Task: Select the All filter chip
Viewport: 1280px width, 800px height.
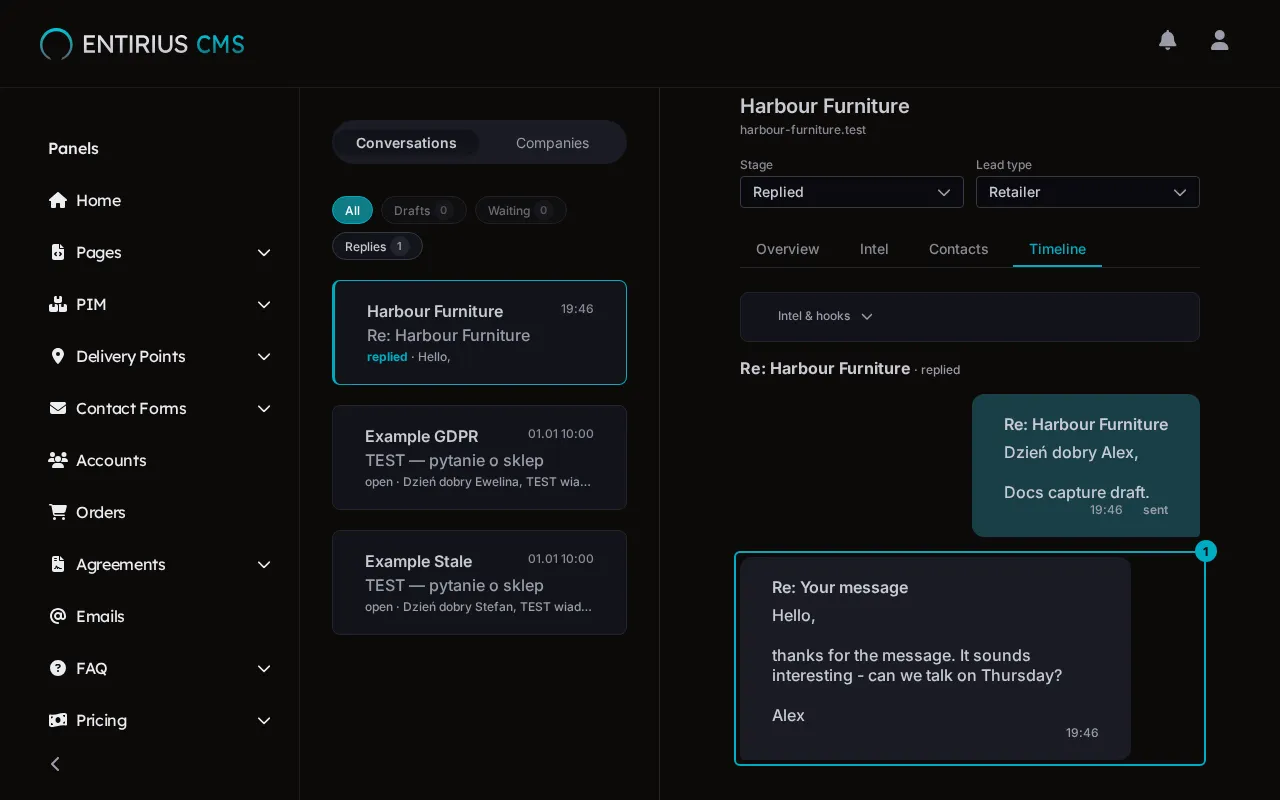Action: tap(352, 210)
